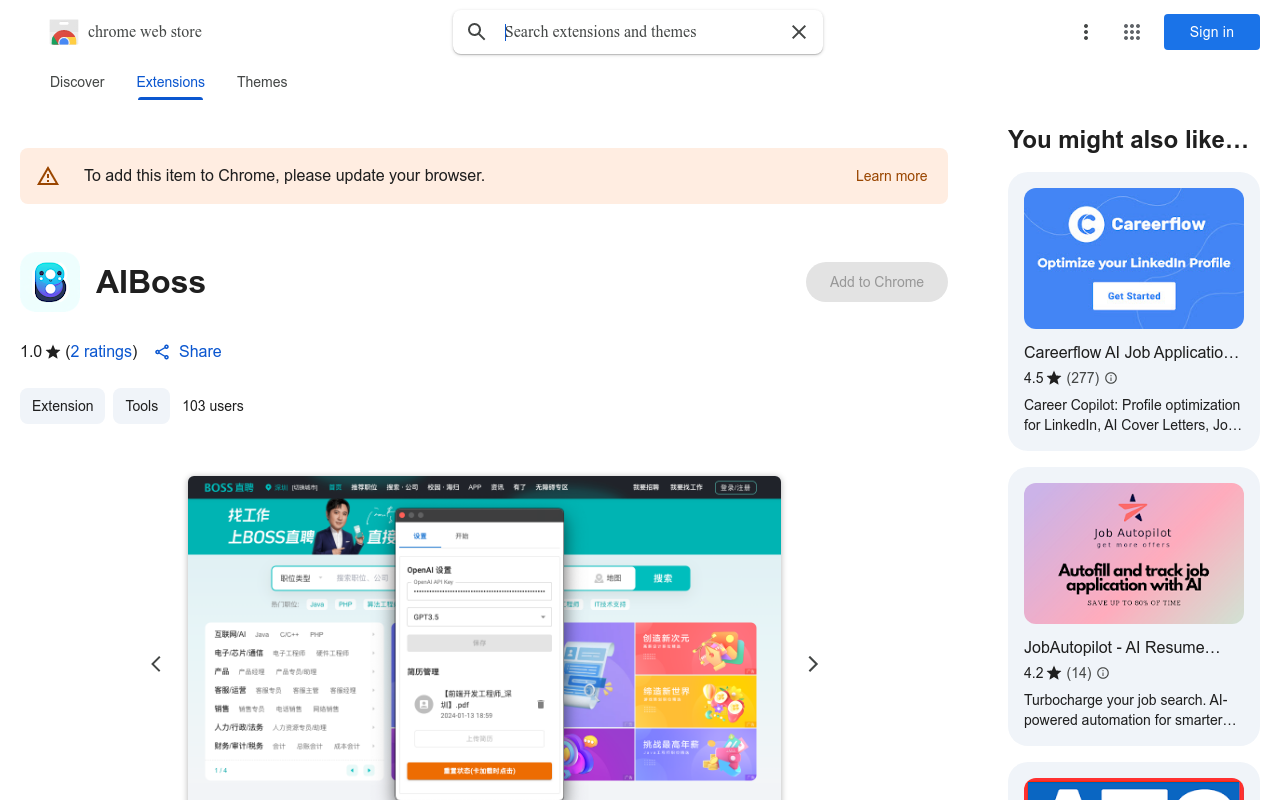The image size is (1280, 800).
Task: Select the Extension category chip
Action: [62, 406]
